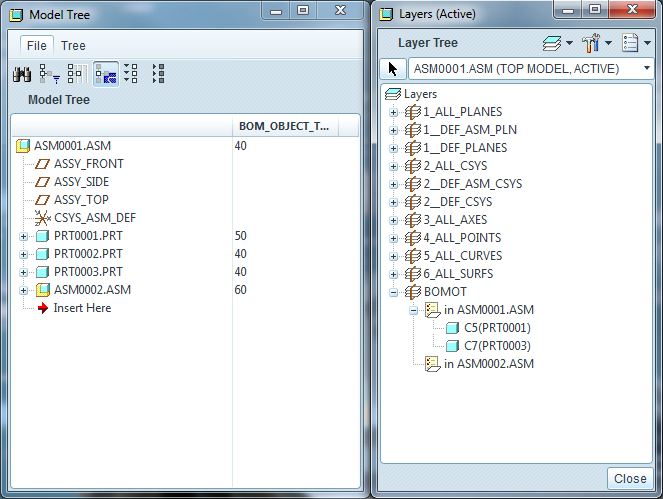Expand the 6_ALL_SURFS layer
Screen dimensions: 663x499
[394, 274]
